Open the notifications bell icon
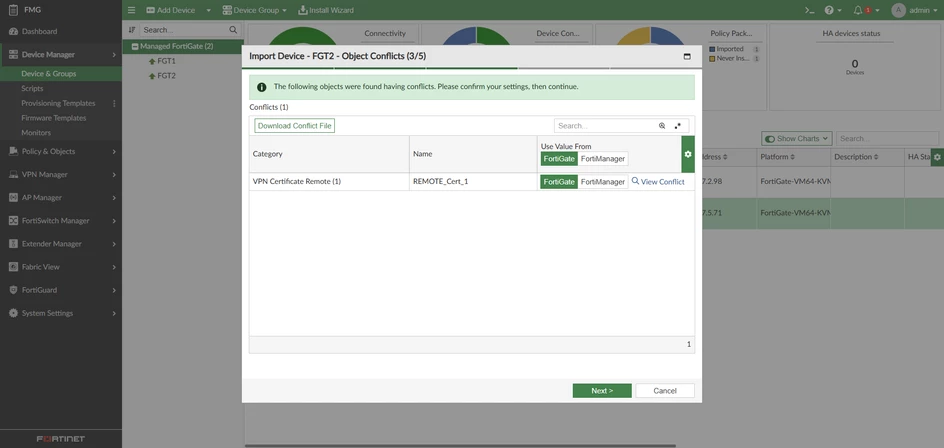 coord(858,10)
